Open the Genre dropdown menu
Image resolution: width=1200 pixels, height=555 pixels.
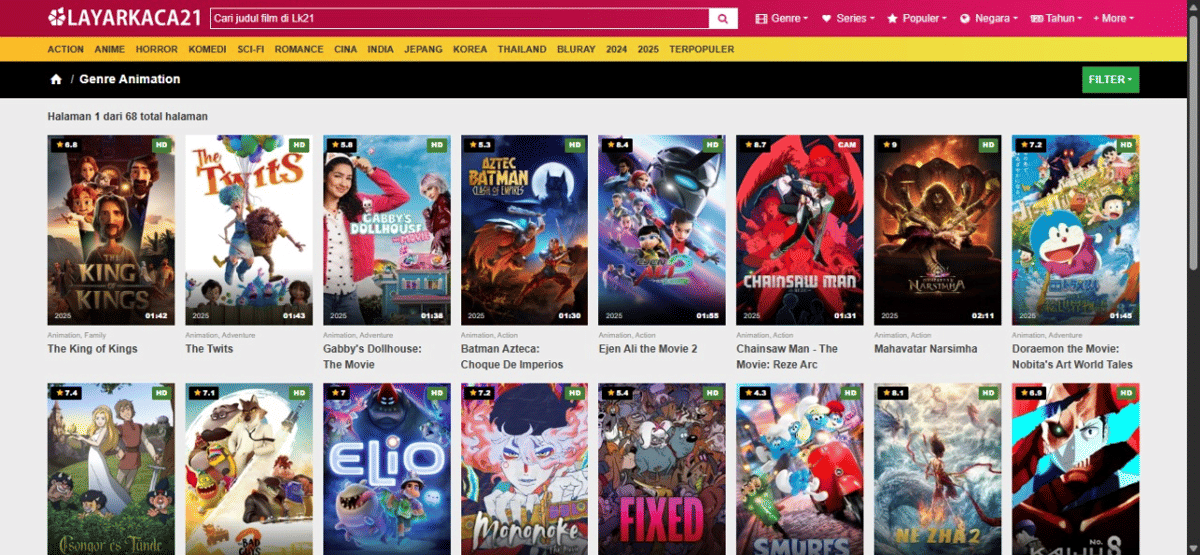[782, 18]
